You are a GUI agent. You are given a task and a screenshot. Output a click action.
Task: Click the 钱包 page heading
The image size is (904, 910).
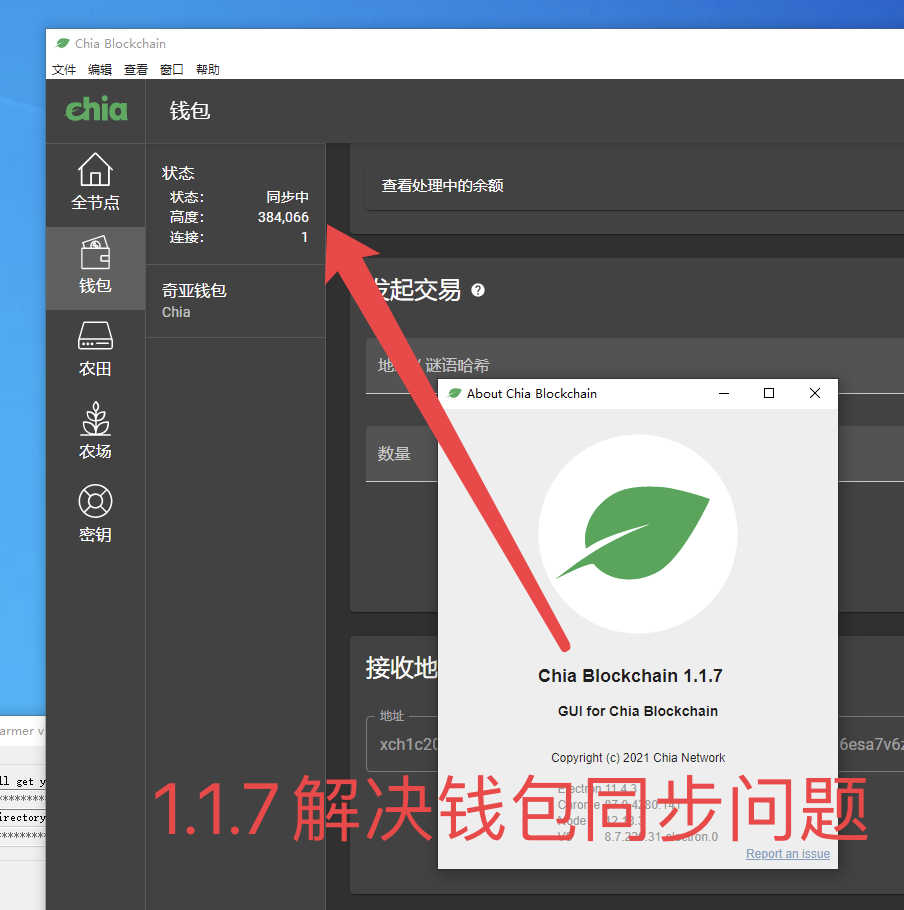tap(190, 111)
